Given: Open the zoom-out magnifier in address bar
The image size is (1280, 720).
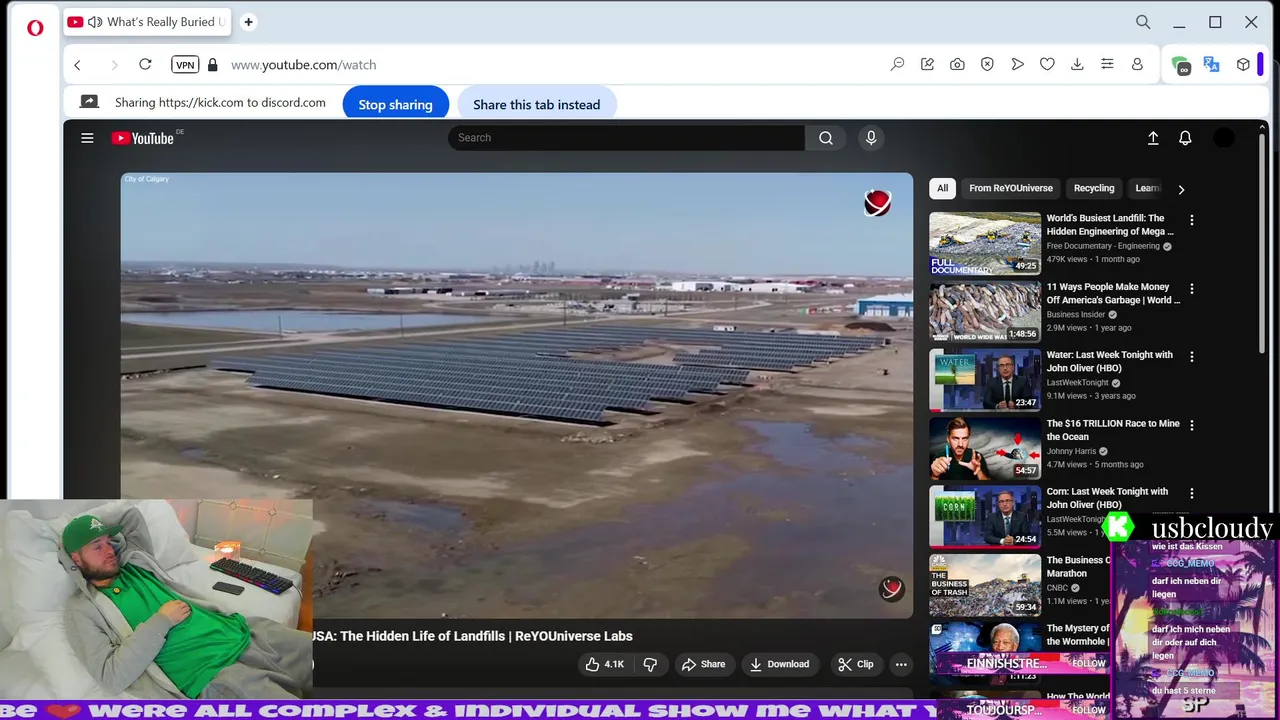Looking at the screenshot, I should [x=897, y=64].
